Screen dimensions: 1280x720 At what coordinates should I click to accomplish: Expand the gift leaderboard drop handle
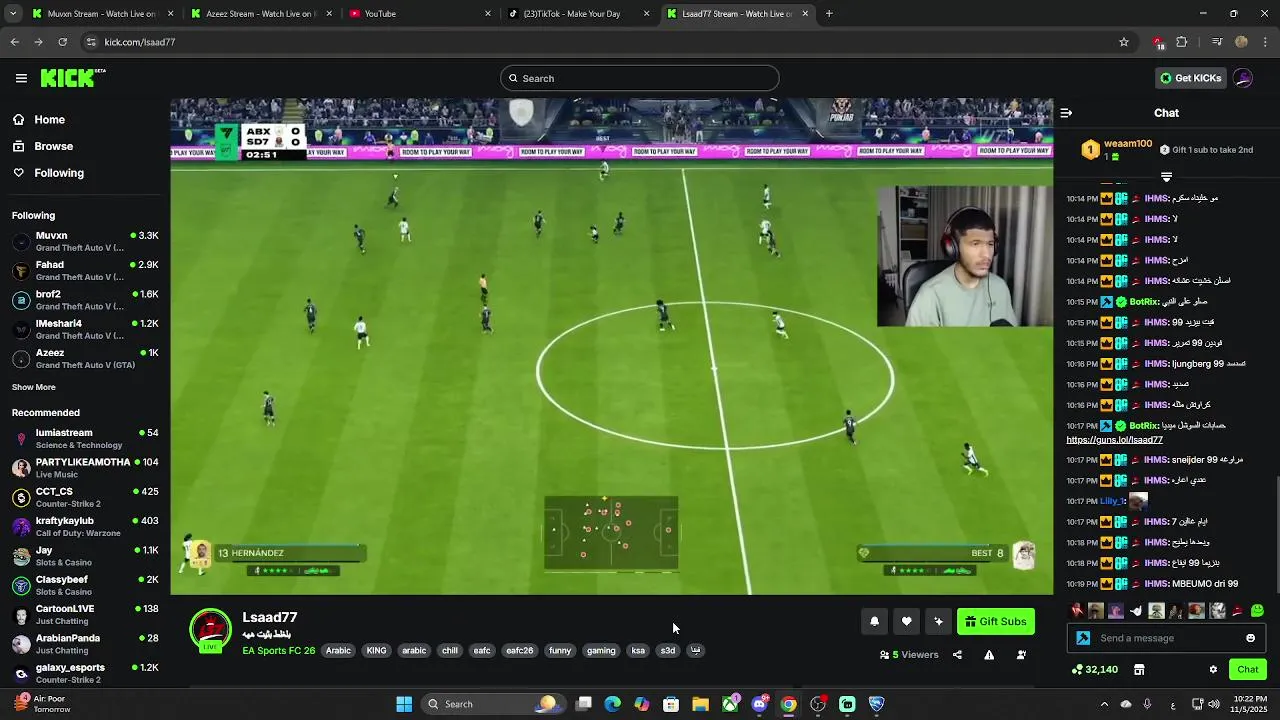tap(1166, 177)
